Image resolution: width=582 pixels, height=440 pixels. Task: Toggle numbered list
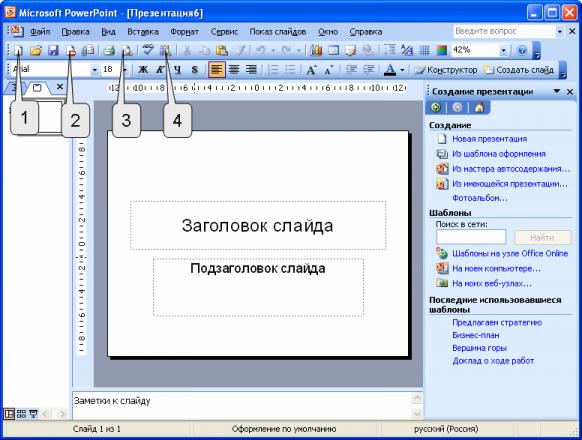(x=273, y=69)
